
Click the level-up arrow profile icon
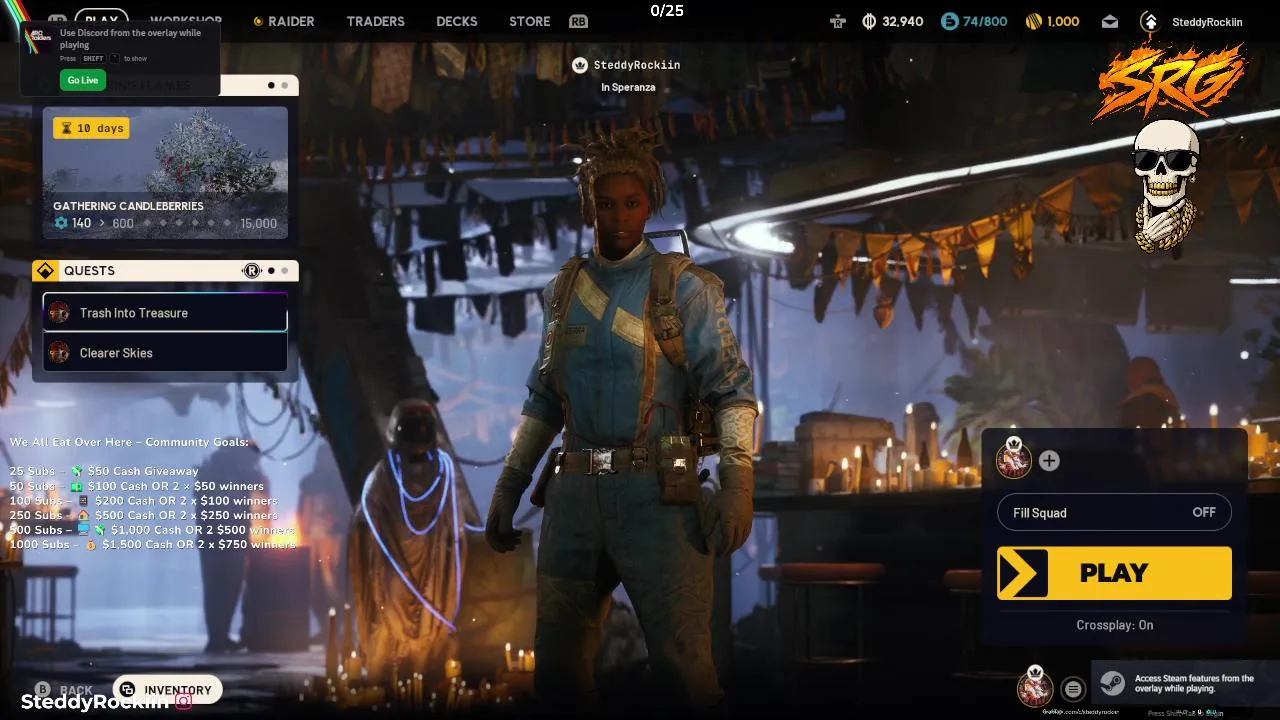pyautogui.click(x=1150, y=21)
